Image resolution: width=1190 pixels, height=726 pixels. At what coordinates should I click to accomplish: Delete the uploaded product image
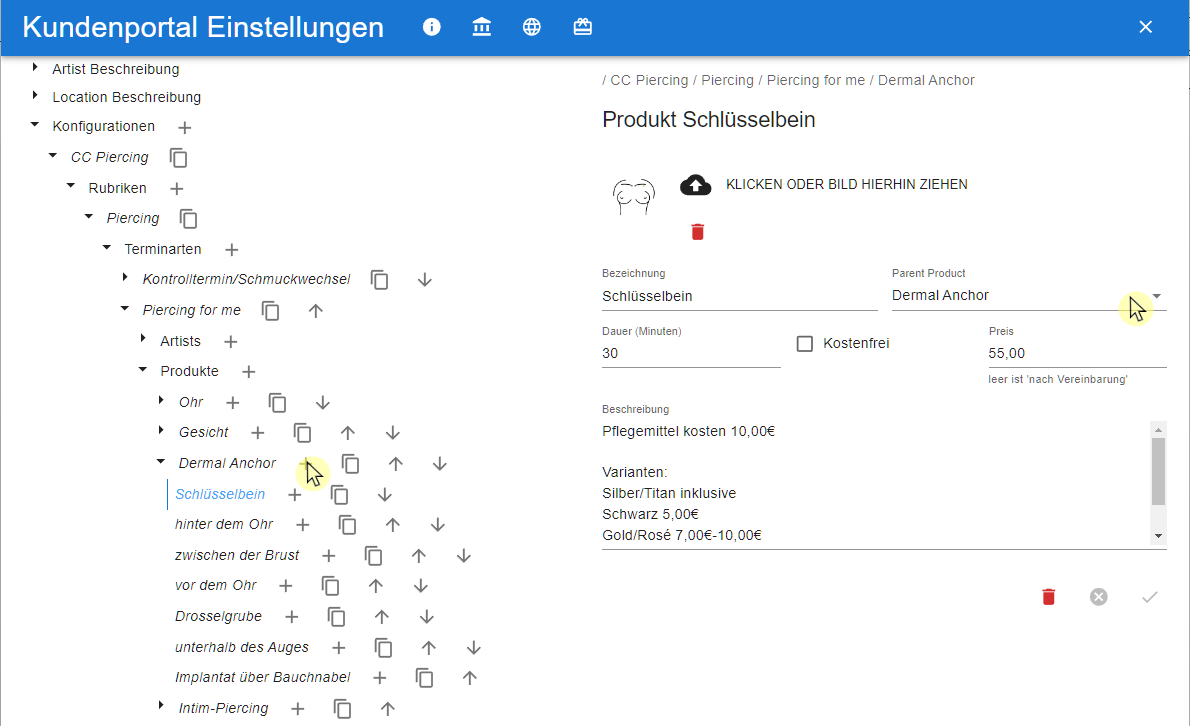pyautogui.click(x=697, y=232)
